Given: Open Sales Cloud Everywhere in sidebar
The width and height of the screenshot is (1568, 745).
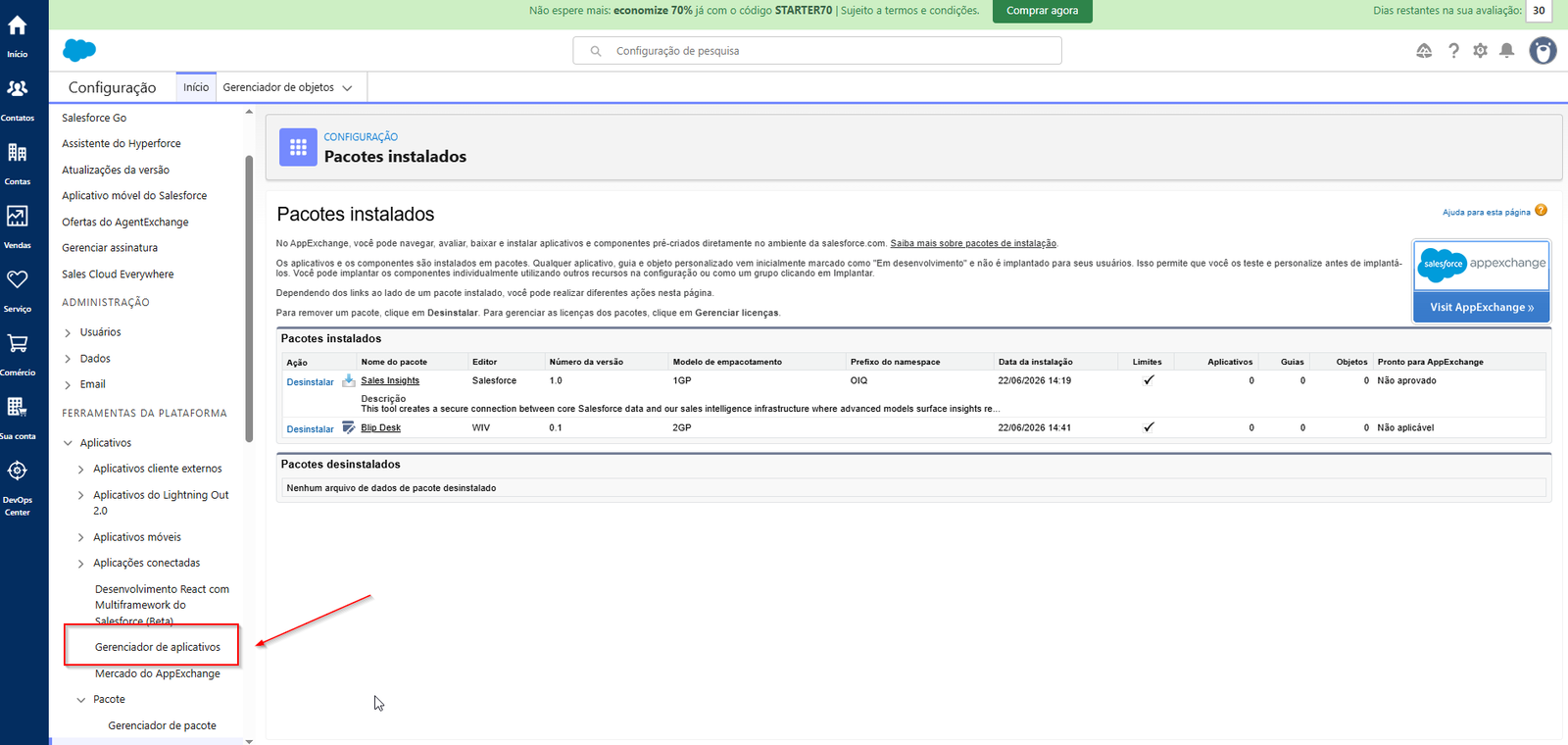Looking at the screenshot, I should (118, 274).
